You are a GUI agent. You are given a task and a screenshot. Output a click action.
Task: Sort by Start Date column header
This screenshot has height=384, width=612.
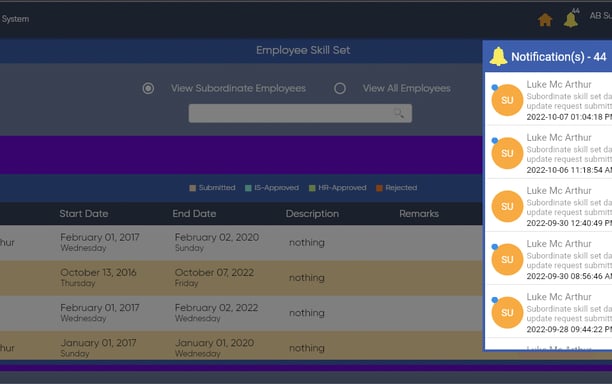pos(84,213)
